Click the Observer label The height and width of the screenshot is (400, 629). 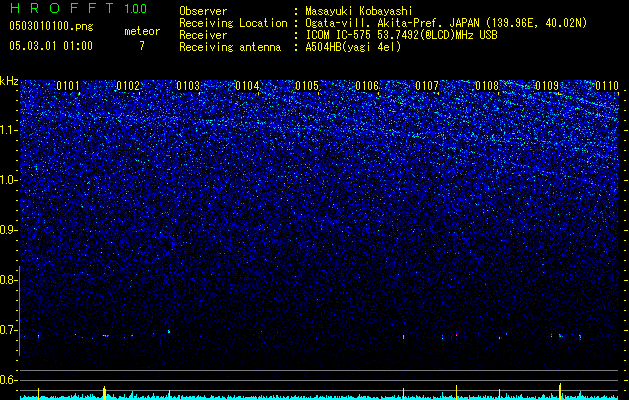tap(203, 11)
